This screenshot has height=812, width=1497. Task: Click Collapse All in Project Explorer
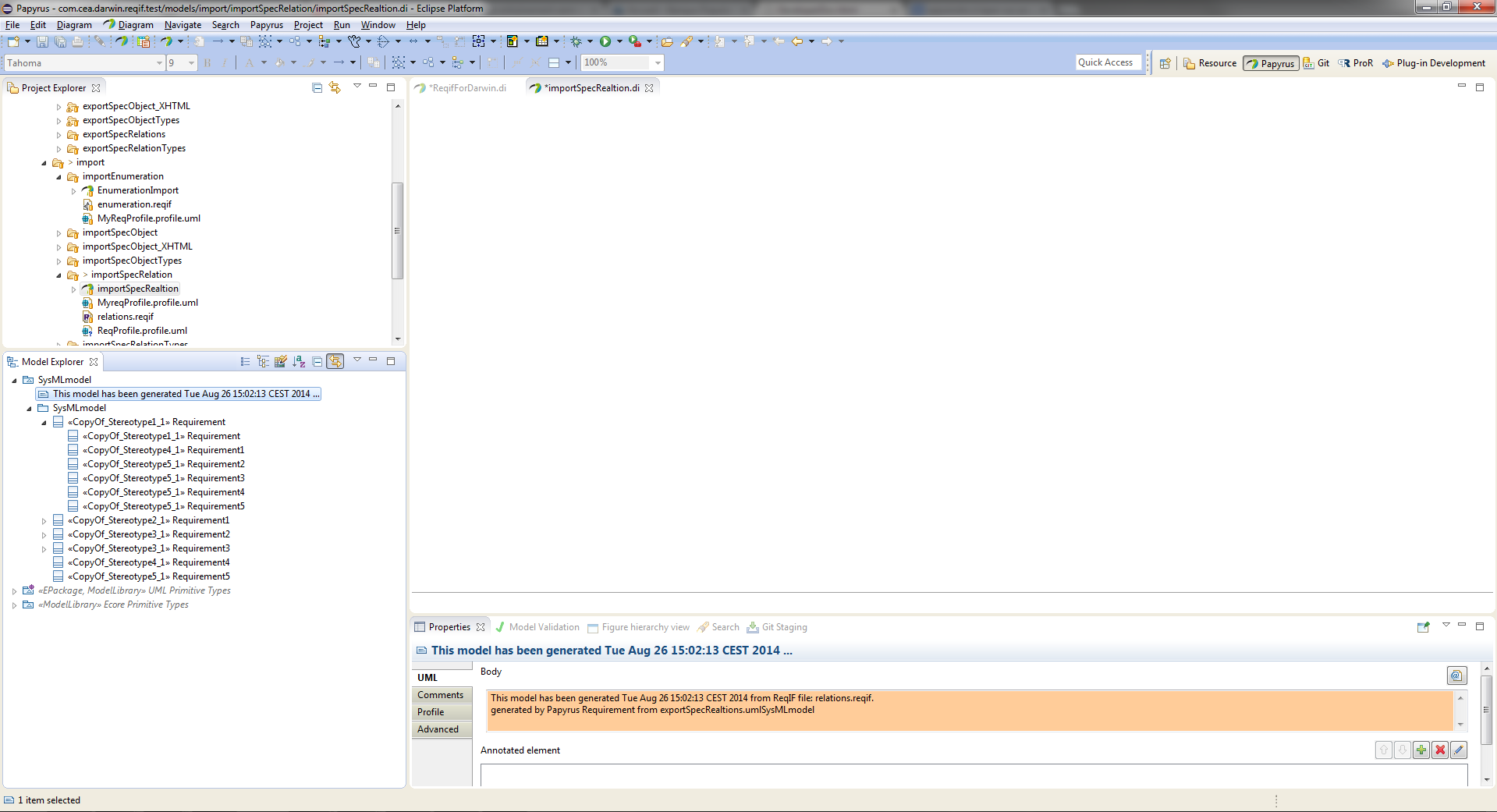click(317, 87)
